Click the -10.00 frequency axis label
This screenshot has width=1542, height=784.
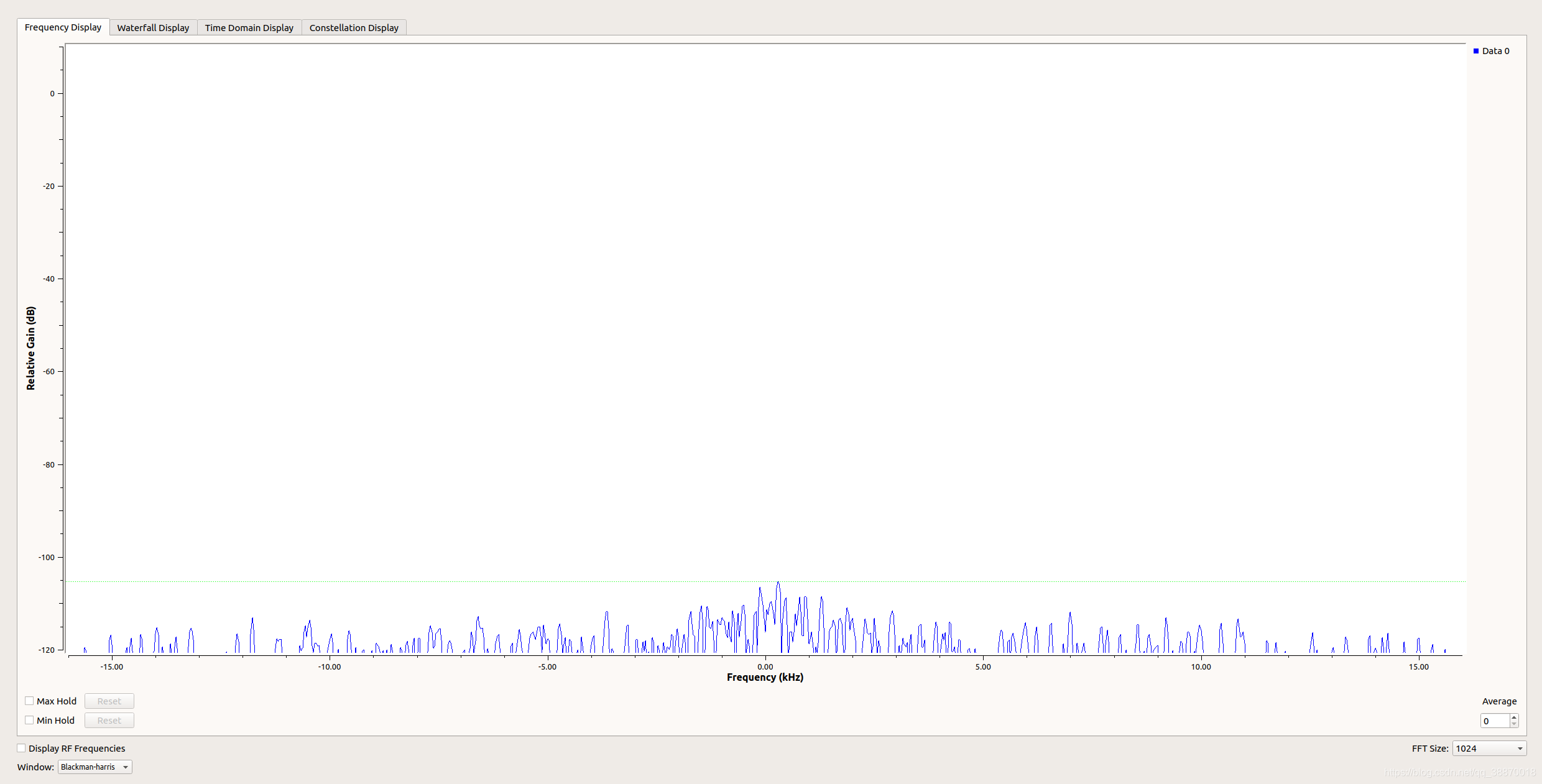[x=330, y=667]
